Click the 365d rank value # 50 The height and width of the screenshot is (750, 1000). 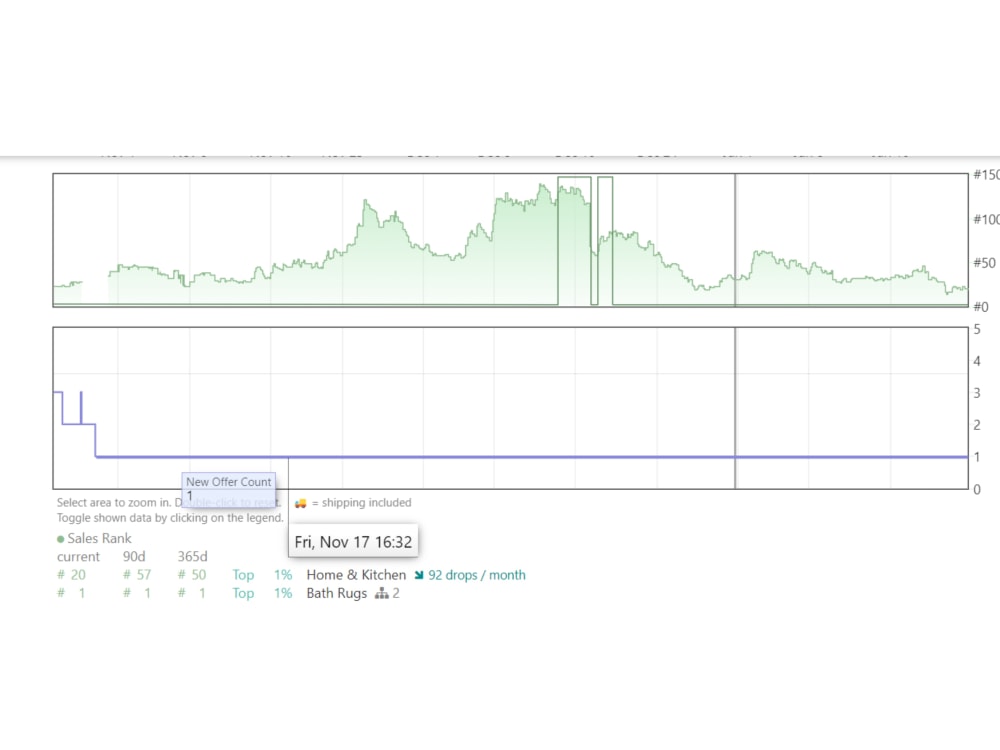(x=192, y=575)
